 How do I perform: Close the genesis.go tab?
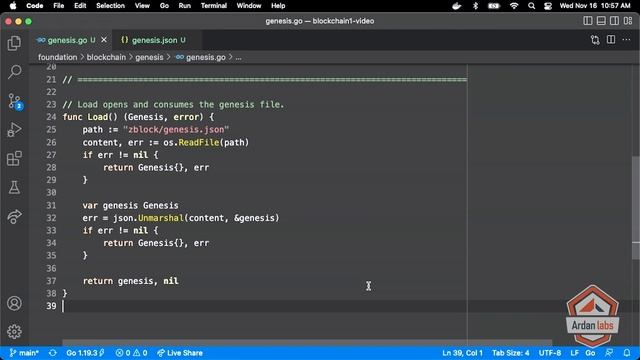pyautogui.click(x=104, y=40)
